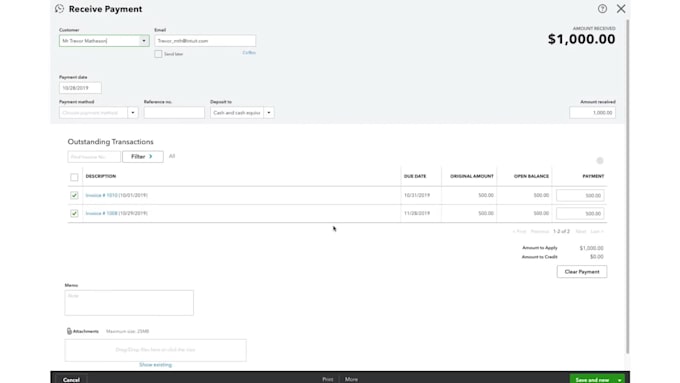Click the Find Invoice No. search field
680x383 pixels.
click(x=94, y=157)
